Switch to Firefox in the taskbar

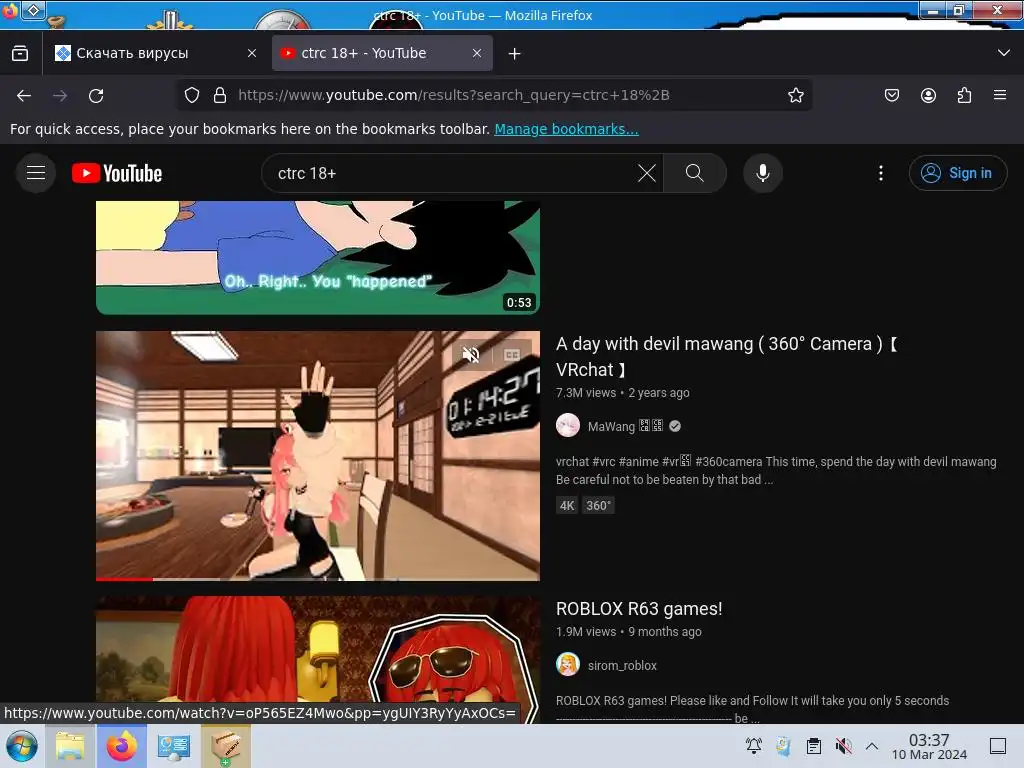[121, 746]
